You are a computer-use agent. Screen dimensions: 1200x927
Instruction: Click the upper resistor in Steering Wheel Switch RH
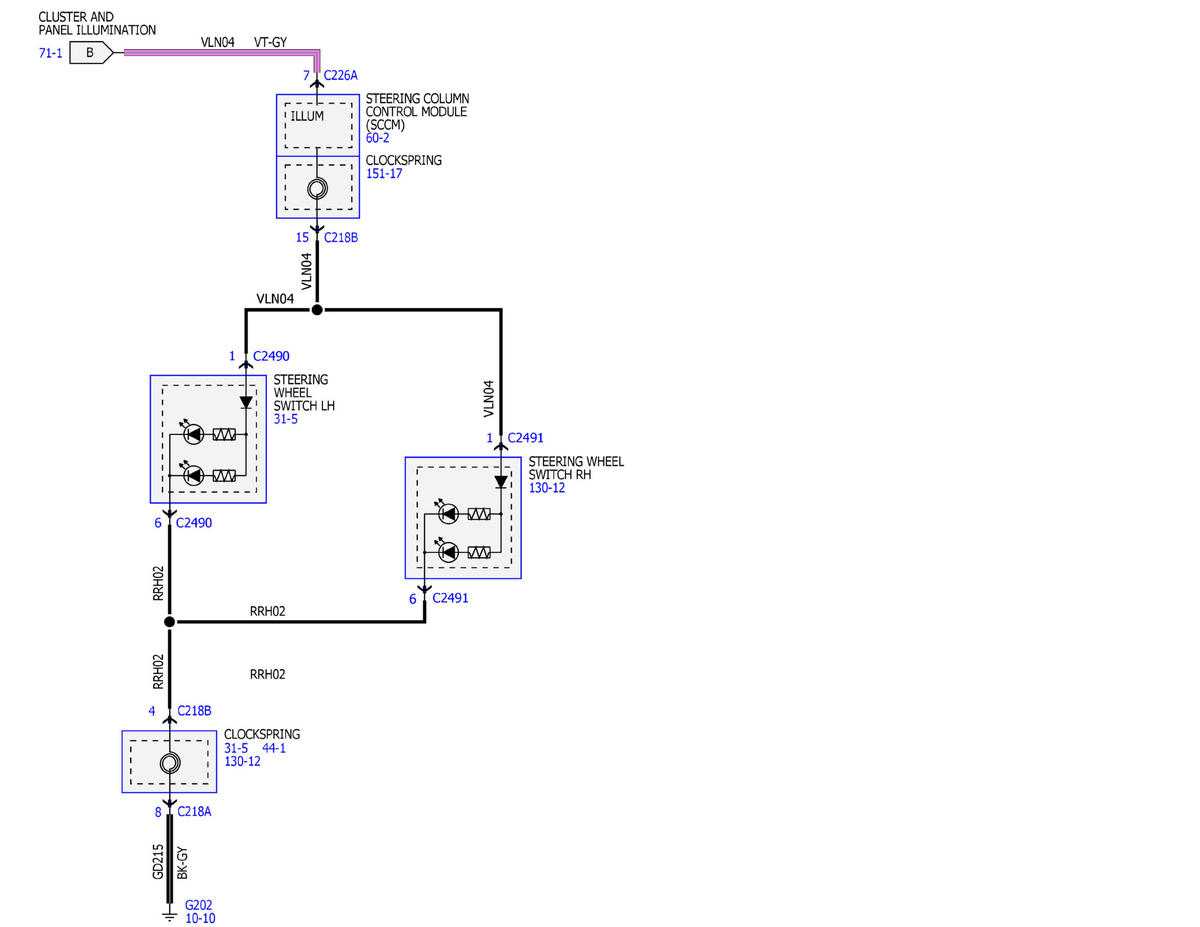click(x=479, y=513)
